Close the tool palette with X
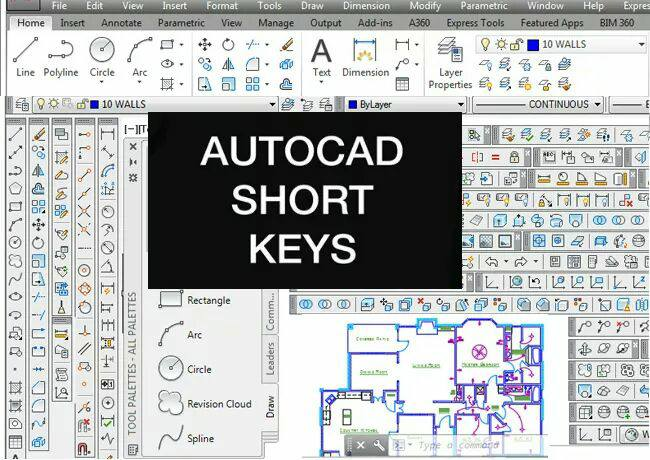 (133, 146)
